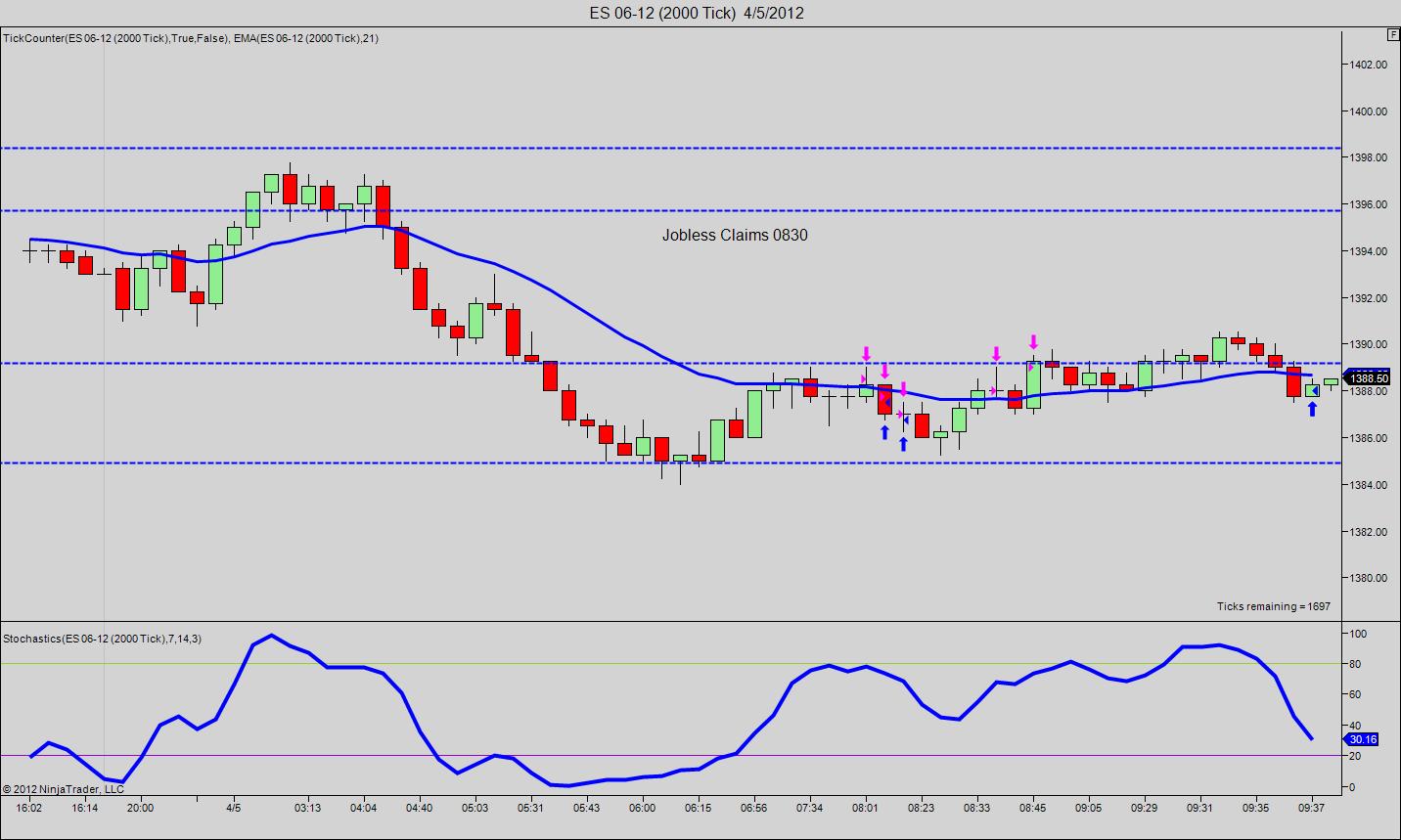Click the 07:34 time axis label
The height and width of the screenshot is (840, 1401).
coord(810,808)
